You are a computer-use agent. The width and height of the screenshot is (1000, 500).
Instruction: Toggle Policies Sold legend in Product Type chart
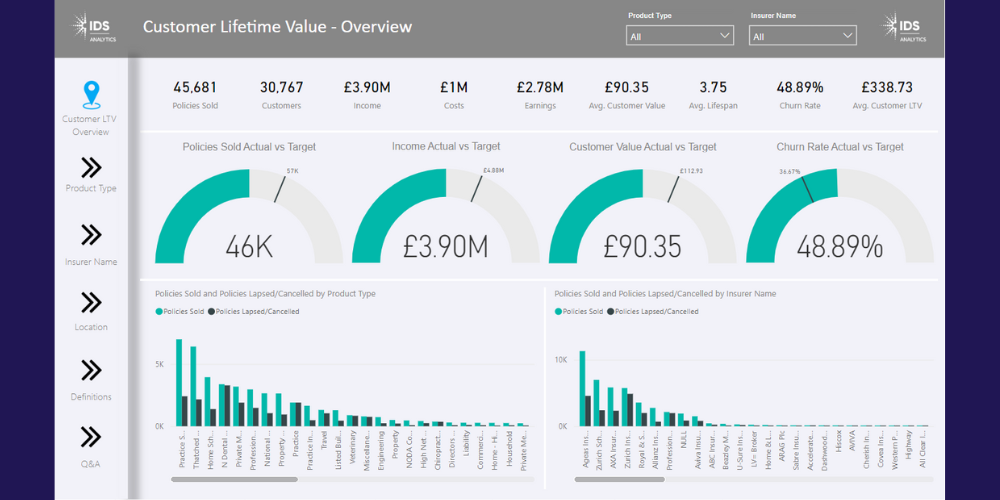pos(181,312)
